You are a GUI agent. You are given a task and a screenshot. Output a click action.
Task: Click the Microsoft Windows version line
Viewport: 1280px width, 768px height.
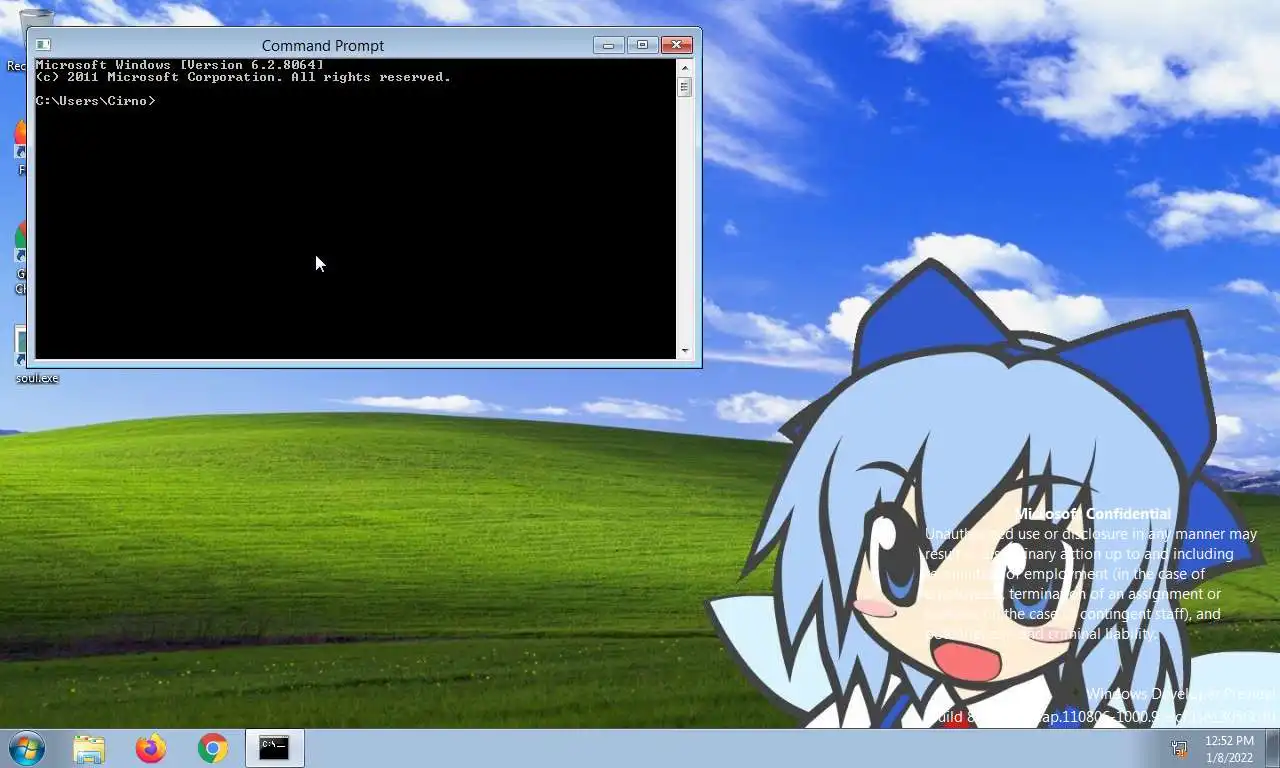coord(180,65)
